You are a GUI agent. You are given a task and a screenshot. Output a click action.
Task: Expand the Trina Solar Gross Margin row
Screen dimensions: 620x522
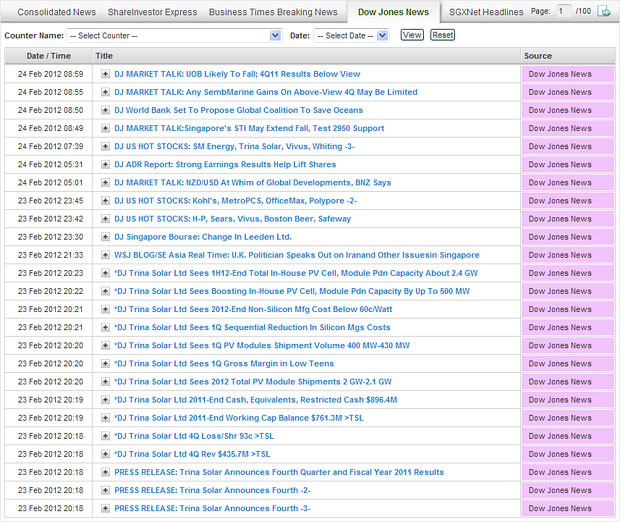(x=105, y=363)
